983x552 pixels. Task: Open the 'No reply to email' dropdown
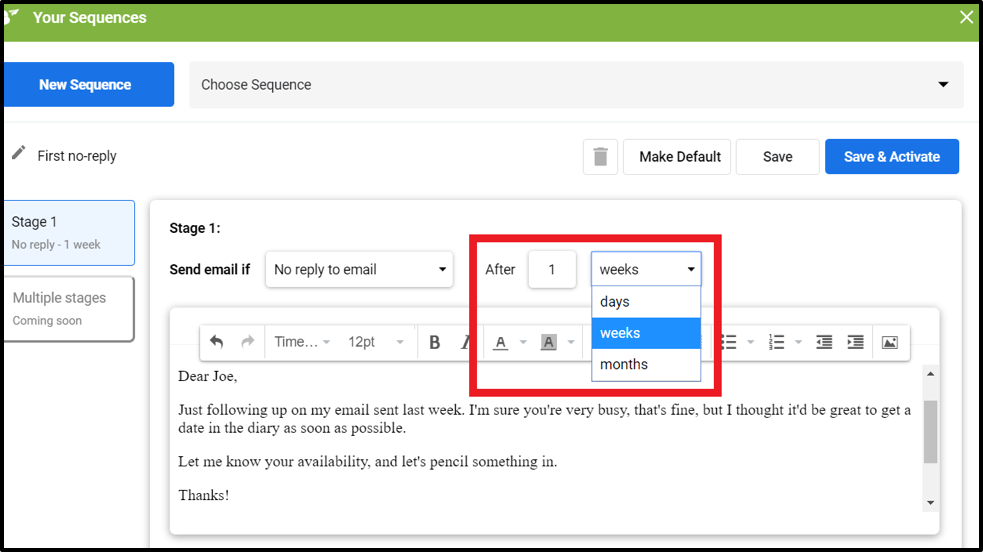[x=360, y=269]
